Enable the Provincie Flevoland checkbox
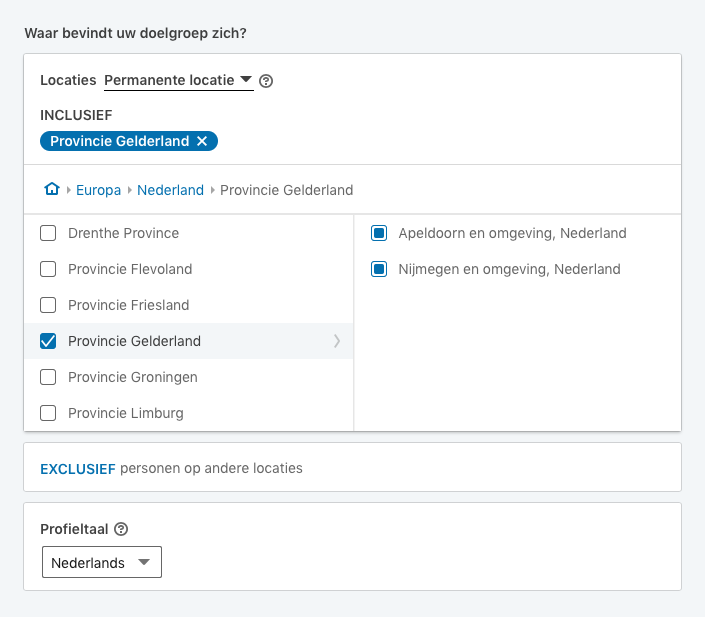 pyautogui.click(x=48, y=269)
